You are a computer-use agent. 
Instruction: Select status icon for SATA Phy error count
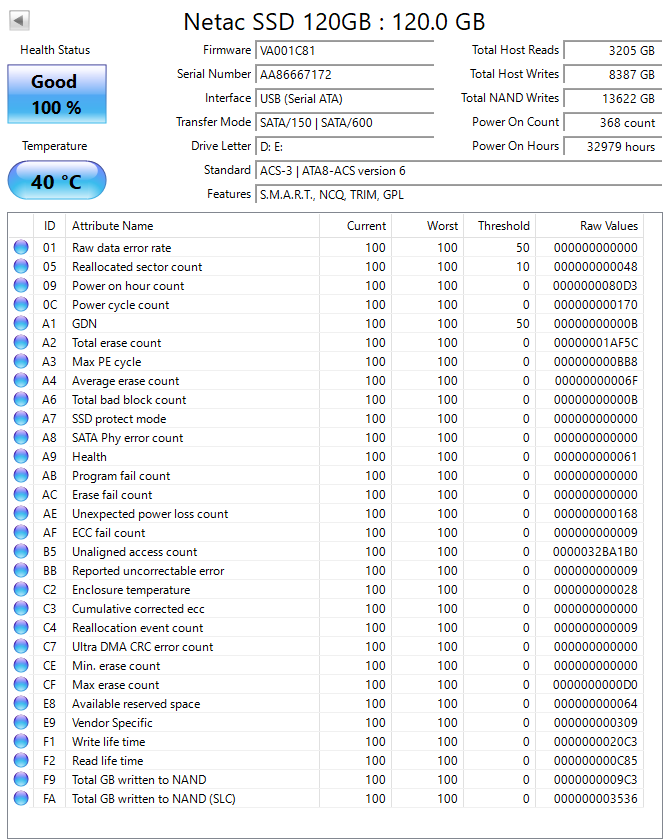coord(21,438)
